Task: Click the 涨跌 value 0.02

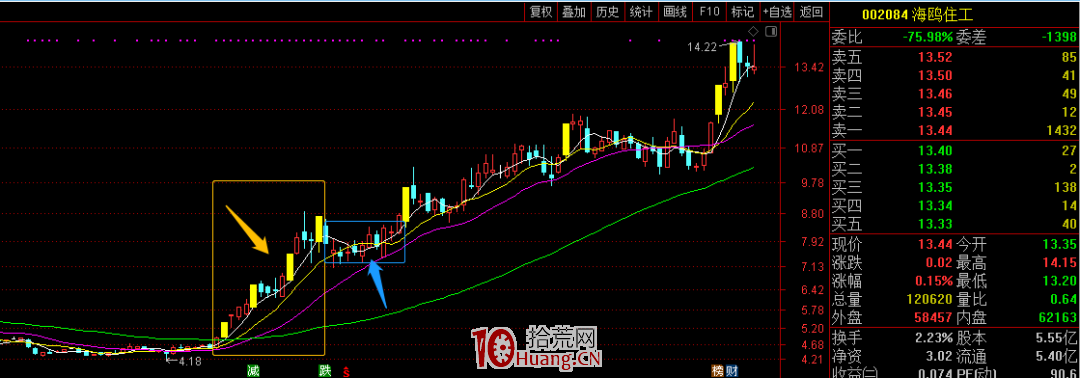Action: pyautogui.click(x=940, y=262)
